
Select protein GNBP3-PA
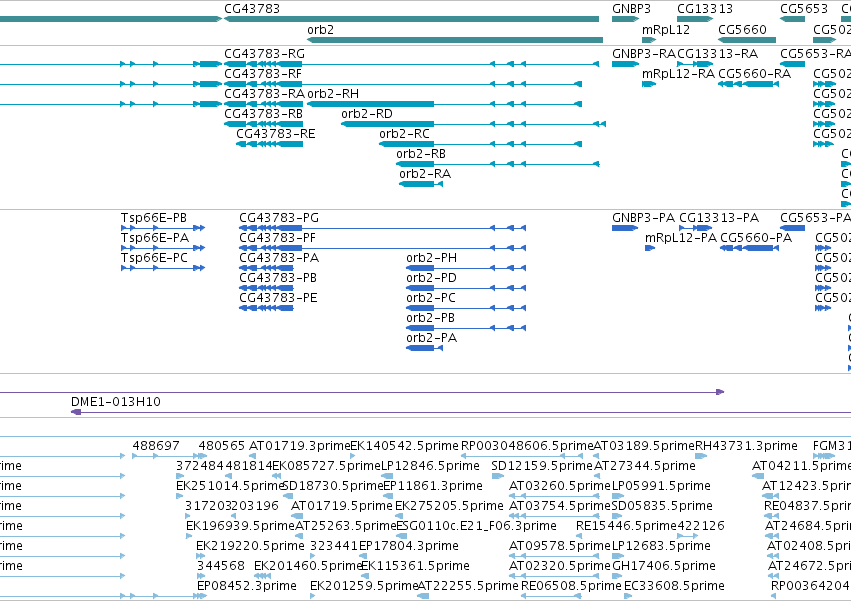coord(644,218)
